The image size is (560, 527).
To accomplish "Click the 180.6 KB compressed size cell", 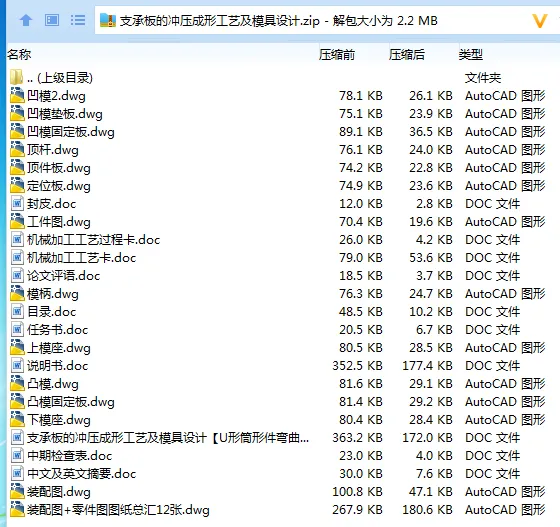I will point(427,510).
